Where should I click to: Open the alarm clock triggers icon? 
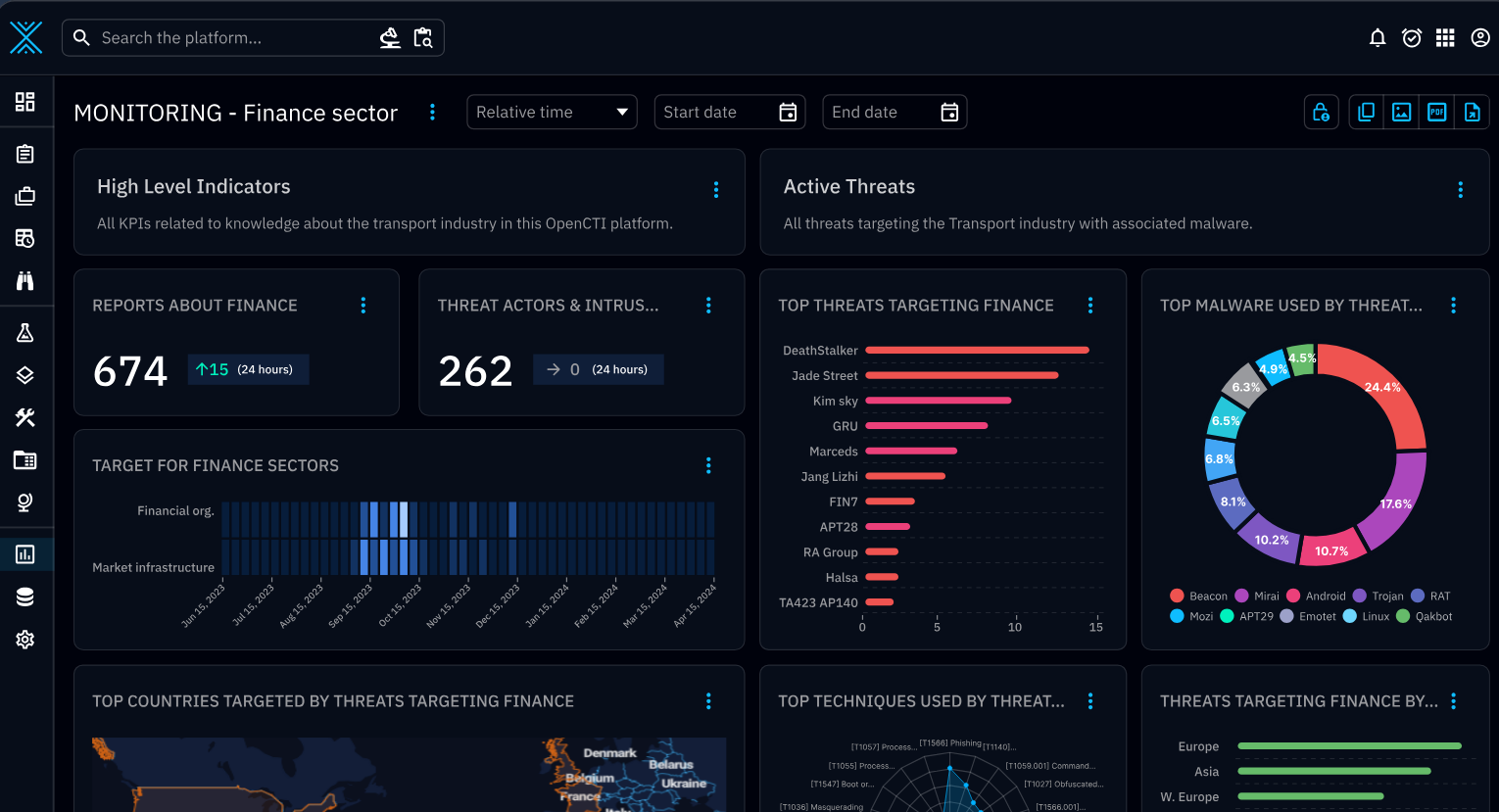pyautogui.click(x=1412, y=38)
